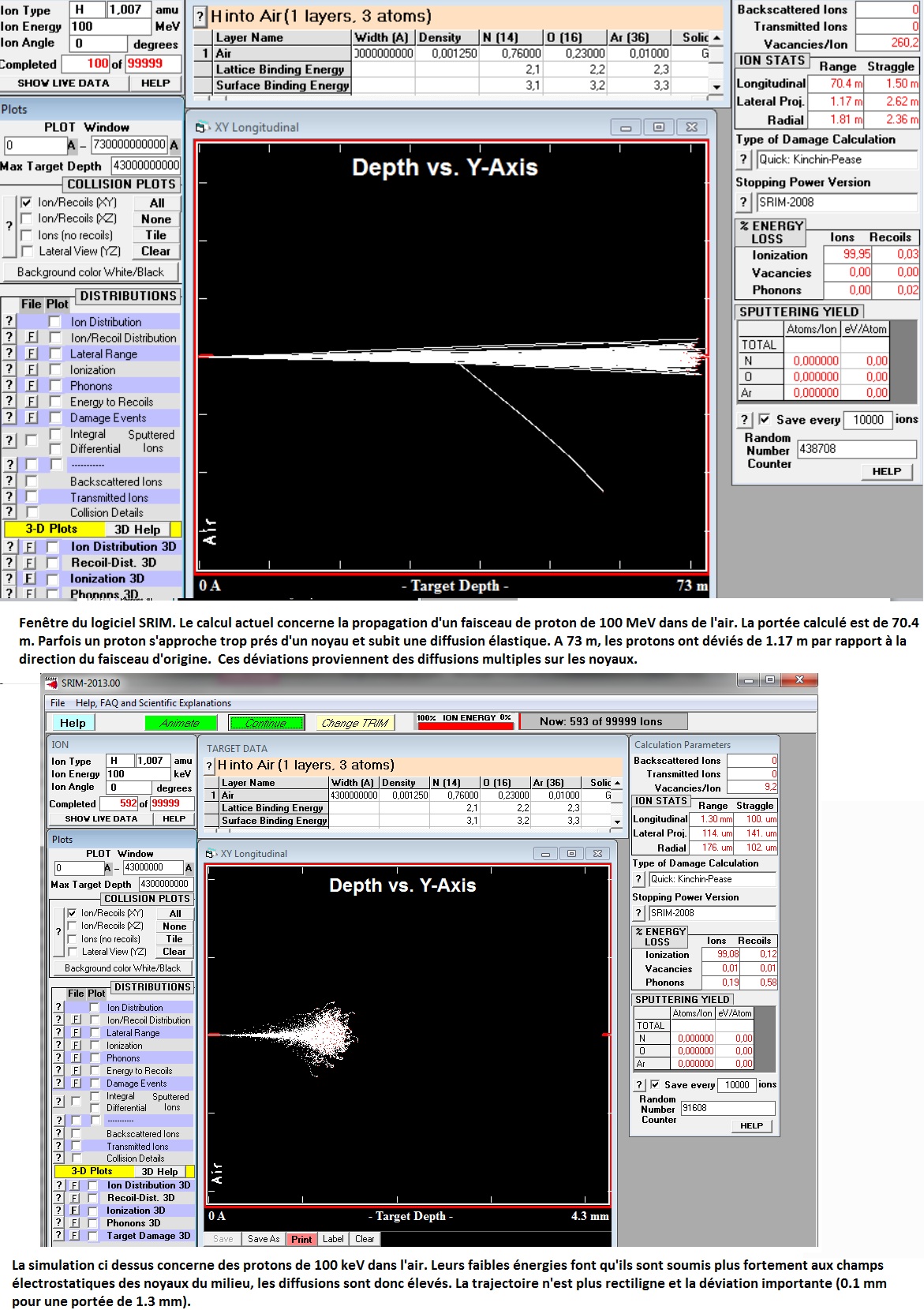Click the '?' help icon beside Target Damage 3D

(x=58, y=1236)
